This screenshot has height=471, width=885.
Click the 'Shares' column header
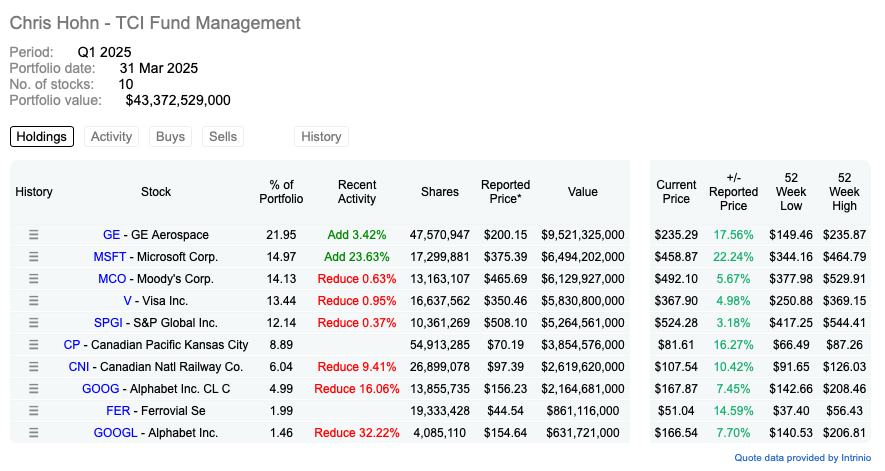(x=440, y=192)
